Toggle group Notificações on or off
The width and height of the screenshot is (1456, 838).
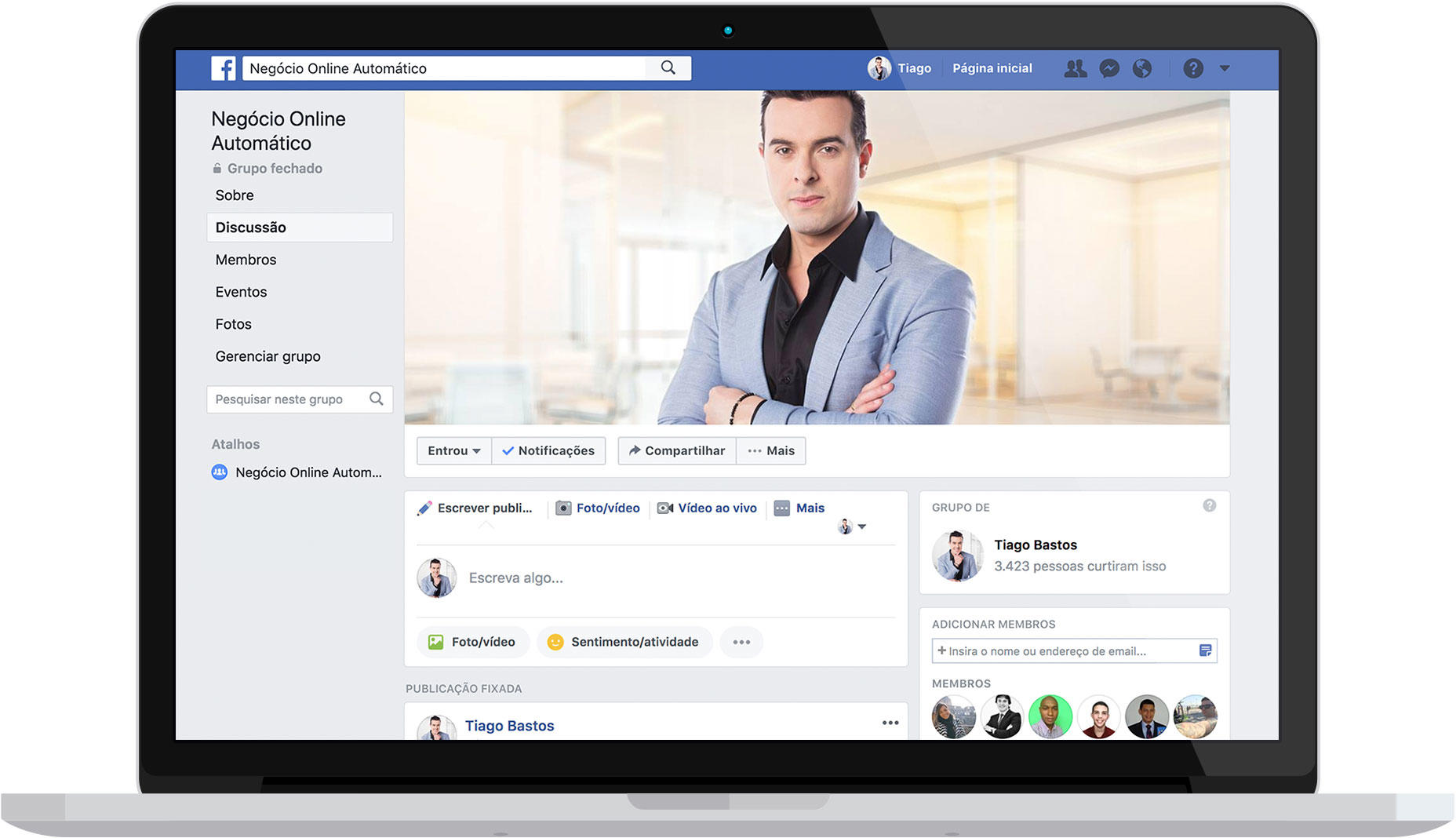(548, 450)
